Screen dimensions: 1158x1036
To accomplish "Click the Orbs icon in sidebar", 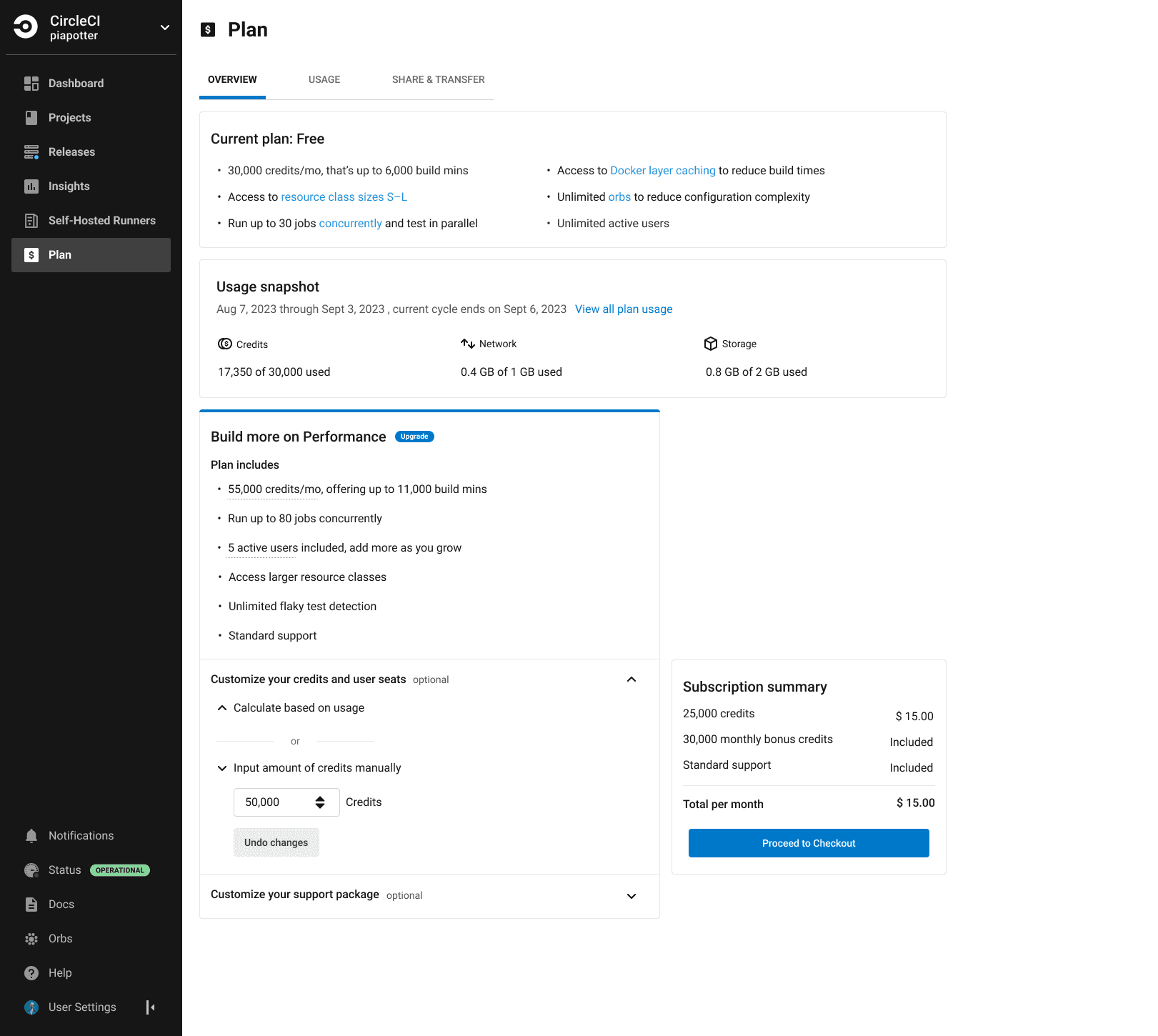I will click(x=31, y=939).
